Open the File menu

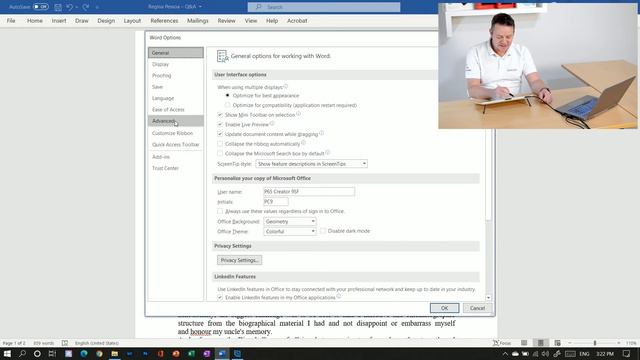11,20
